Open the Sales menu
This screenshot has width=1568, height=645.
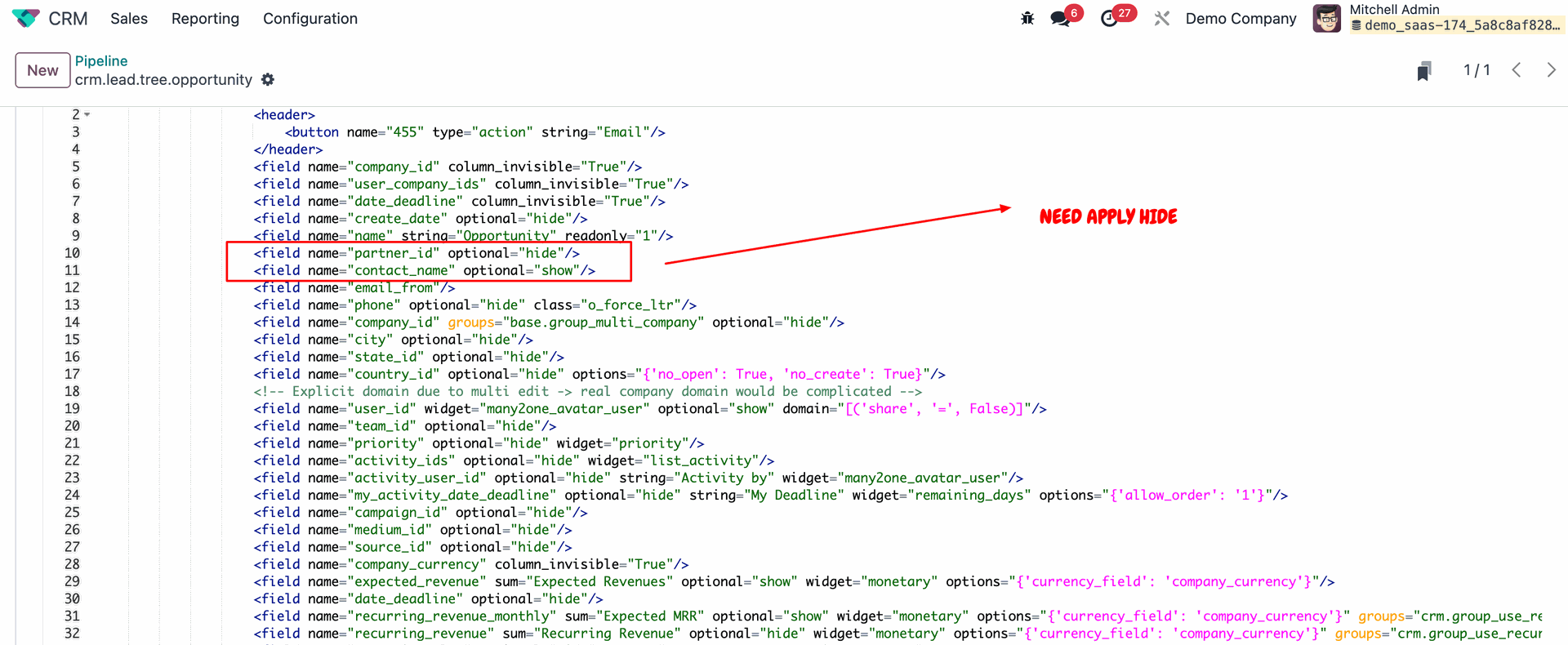(129, 18)
